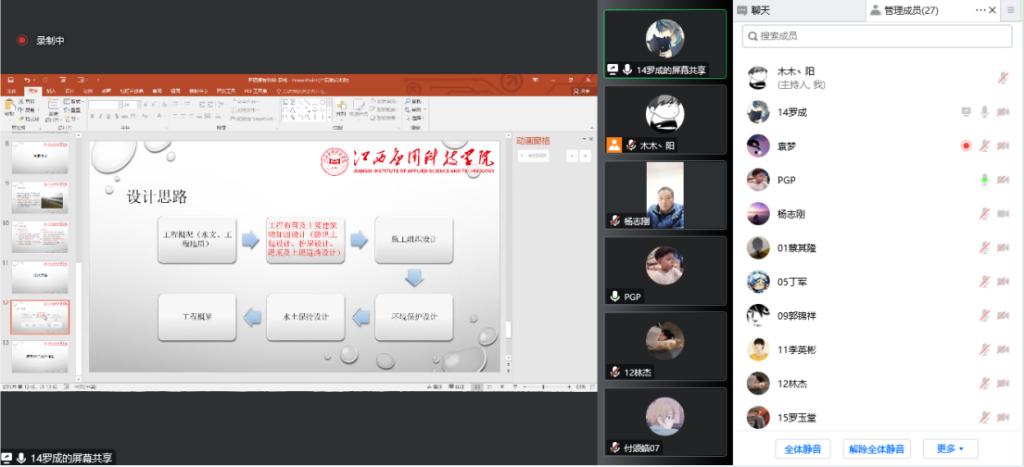Toggle microphone for 14罗成 in member list
The height and width of the screenshot is (467, 1024).
coord(984,112)
